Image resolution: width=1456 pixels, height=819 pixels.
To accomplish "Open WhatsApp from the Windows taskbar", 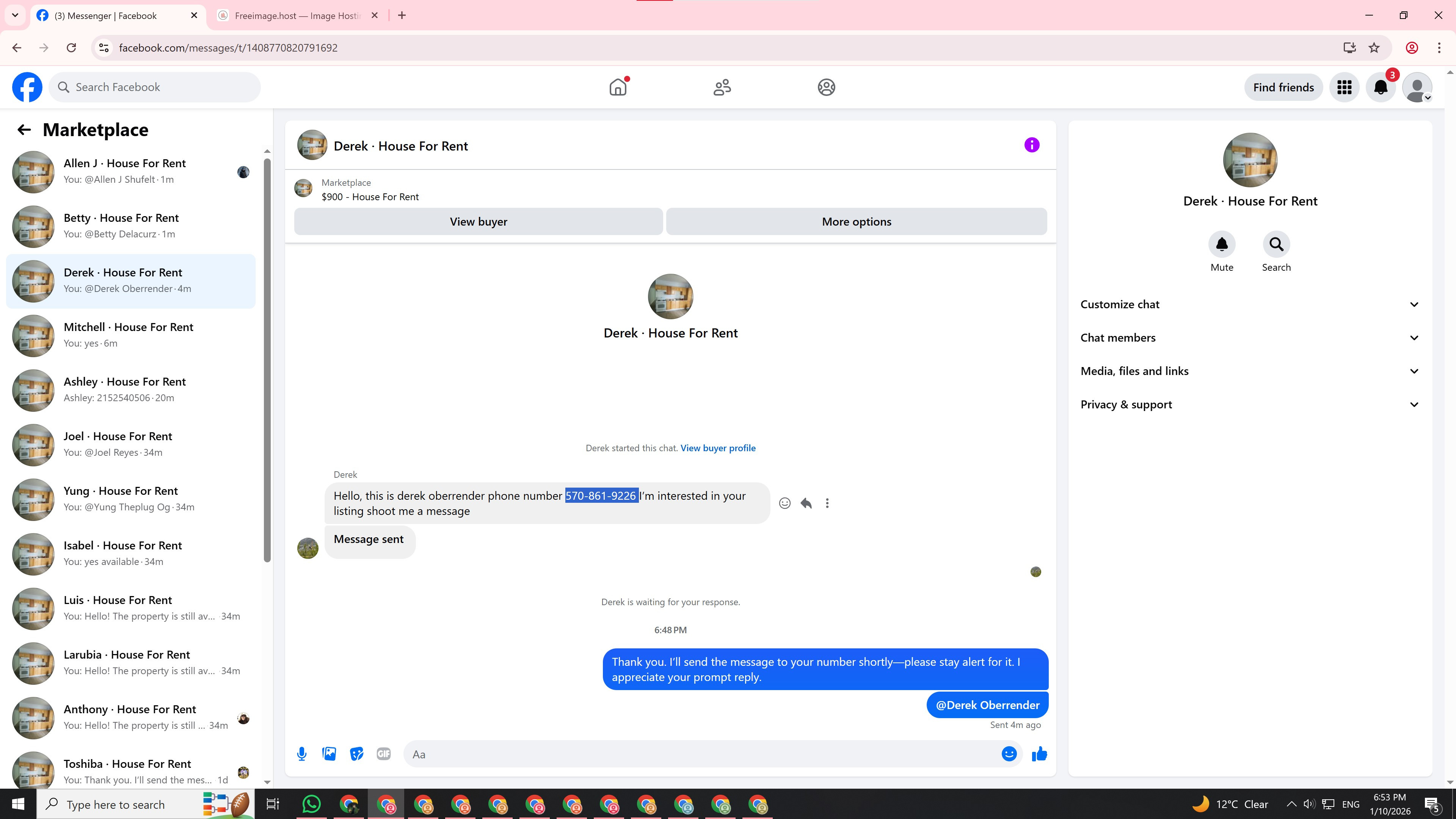I will click(x=311, y=804).
